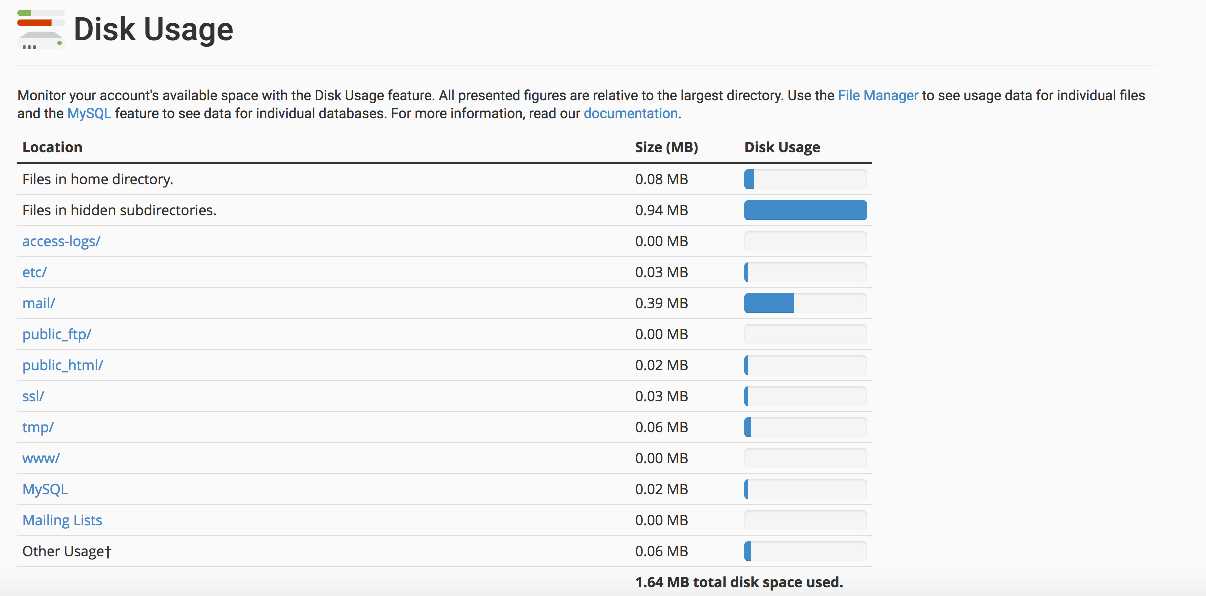This screenshot has height=596, width=1206.
Task: Click the 'Other Usage†' row label
Action: click(66, 551)
